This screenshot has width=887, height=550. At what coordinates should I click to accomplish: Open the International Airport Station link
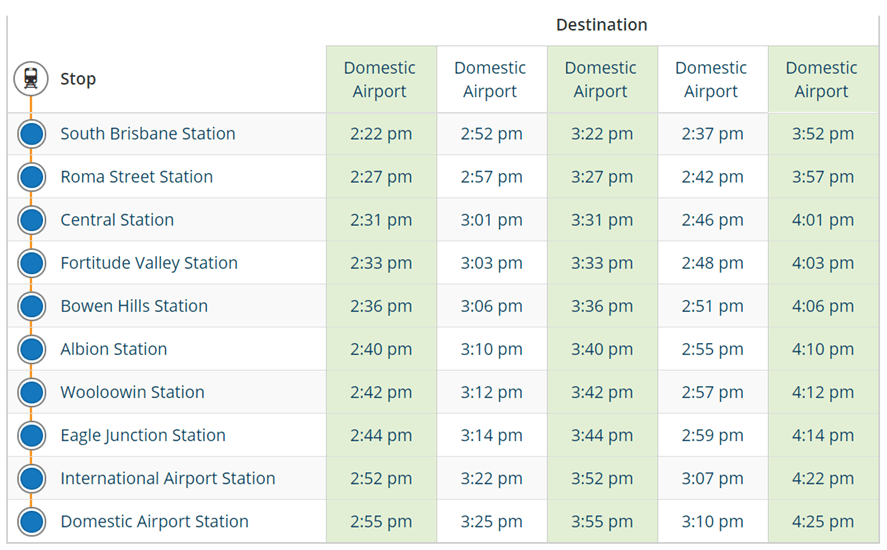(168, 478)
